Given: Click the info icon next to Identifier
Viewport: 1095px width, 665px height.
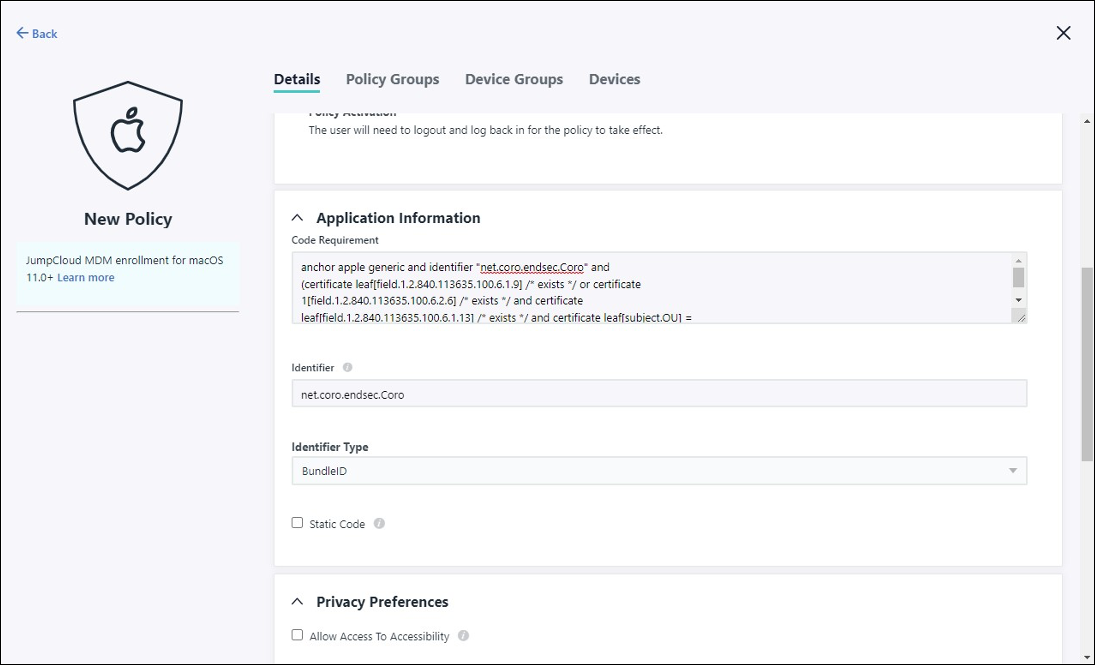Looking at the screenshot, I should click(347, 368).
